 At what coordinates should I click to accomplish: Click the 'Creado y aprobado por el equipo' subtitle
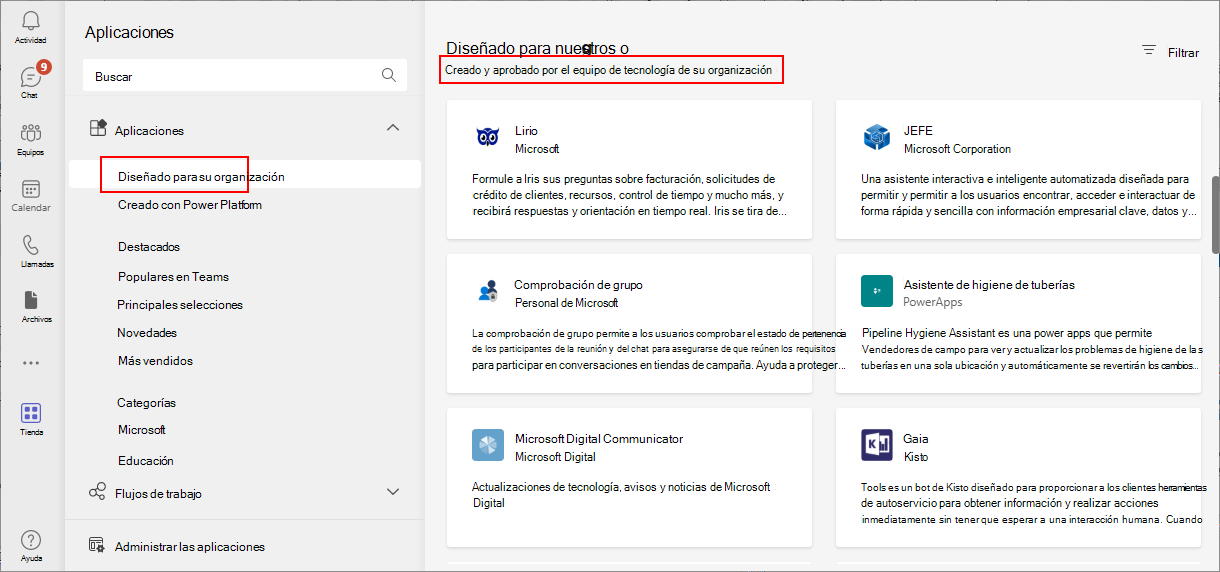(609, 70)
